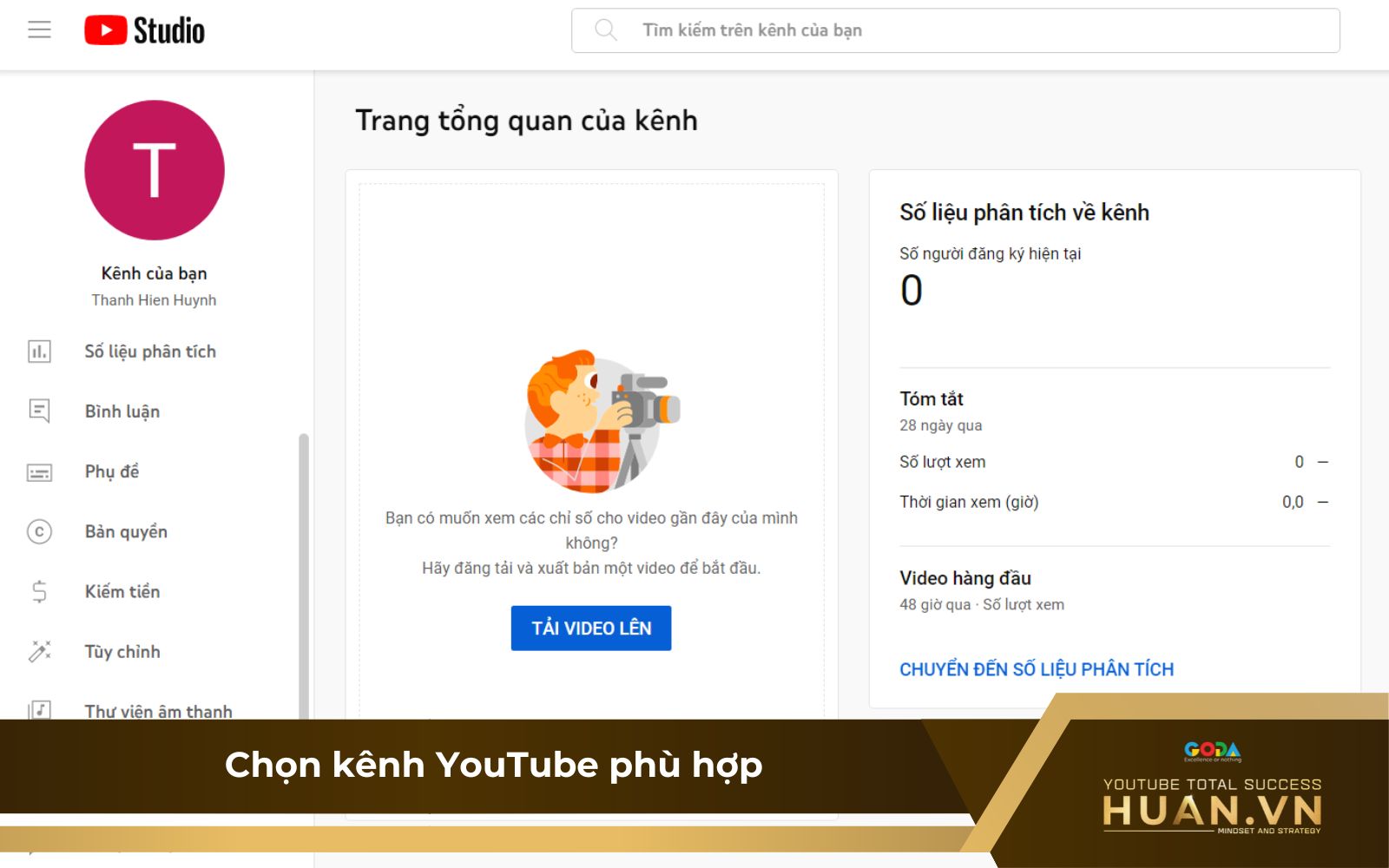
Task: Open Kiếm tiền section
Action: 122,592
